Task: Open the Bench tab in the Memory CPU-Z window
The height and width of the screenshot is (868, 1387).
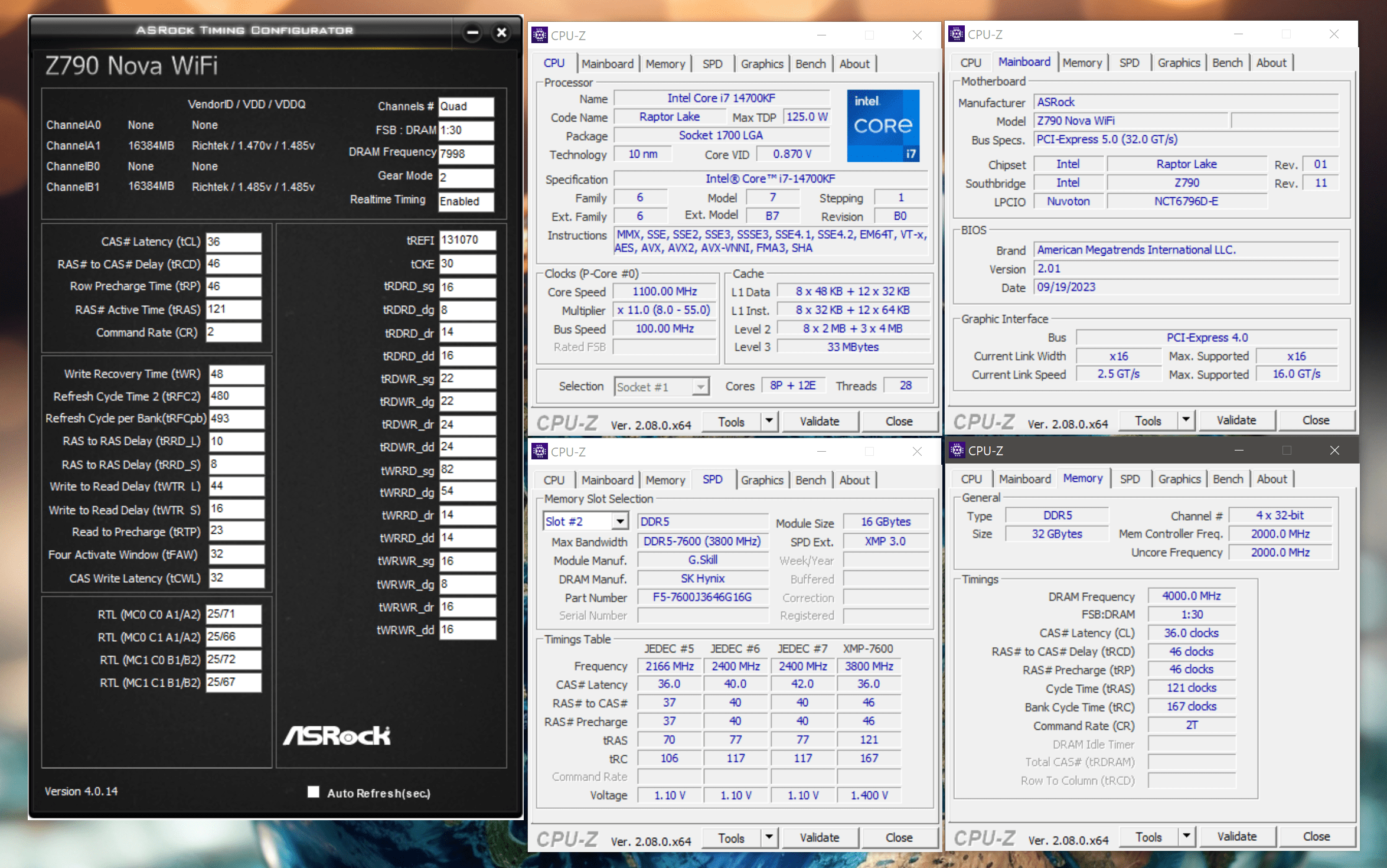Action: pyautogui.click(x=1228, y=479)
